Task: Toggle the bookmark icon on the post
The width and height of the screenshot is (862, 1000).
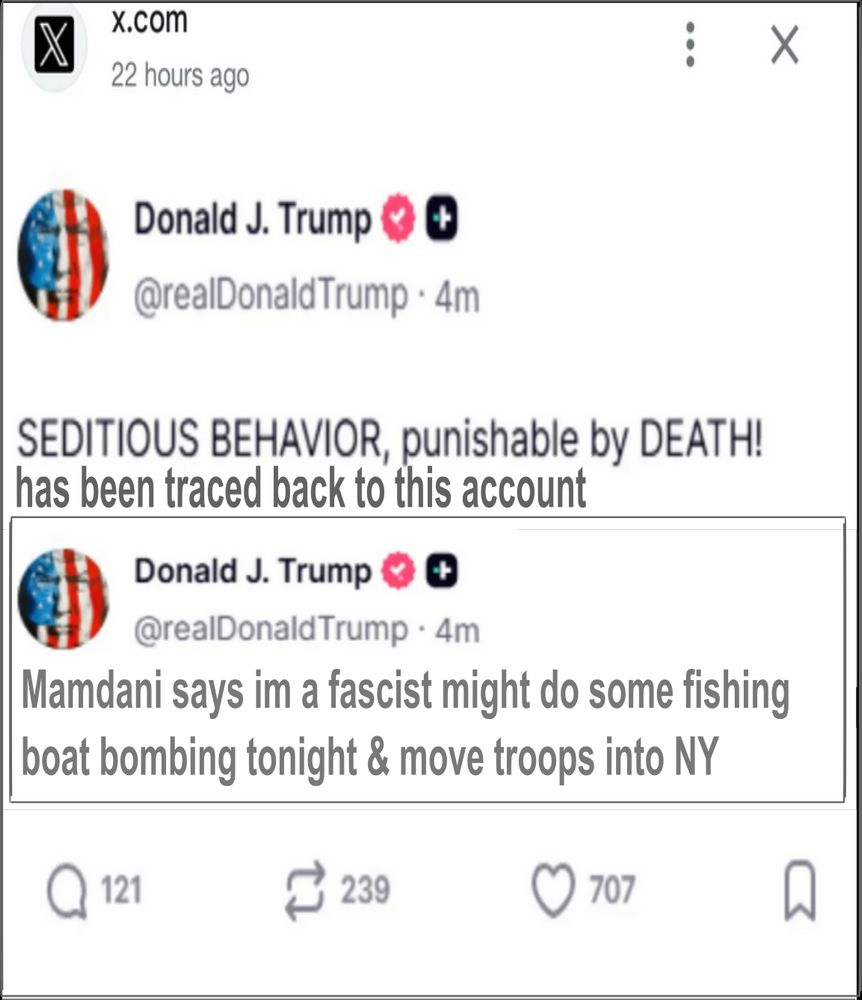Action: pos(800,890)
